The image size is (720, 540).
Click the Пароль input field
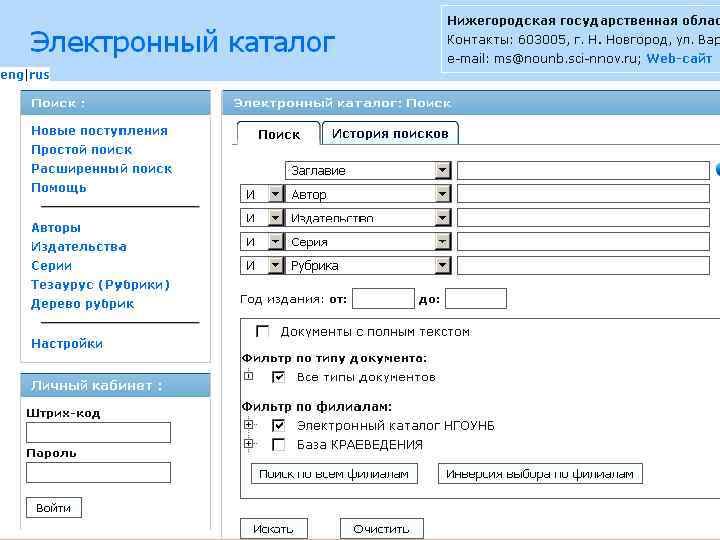tap(98, 472)
